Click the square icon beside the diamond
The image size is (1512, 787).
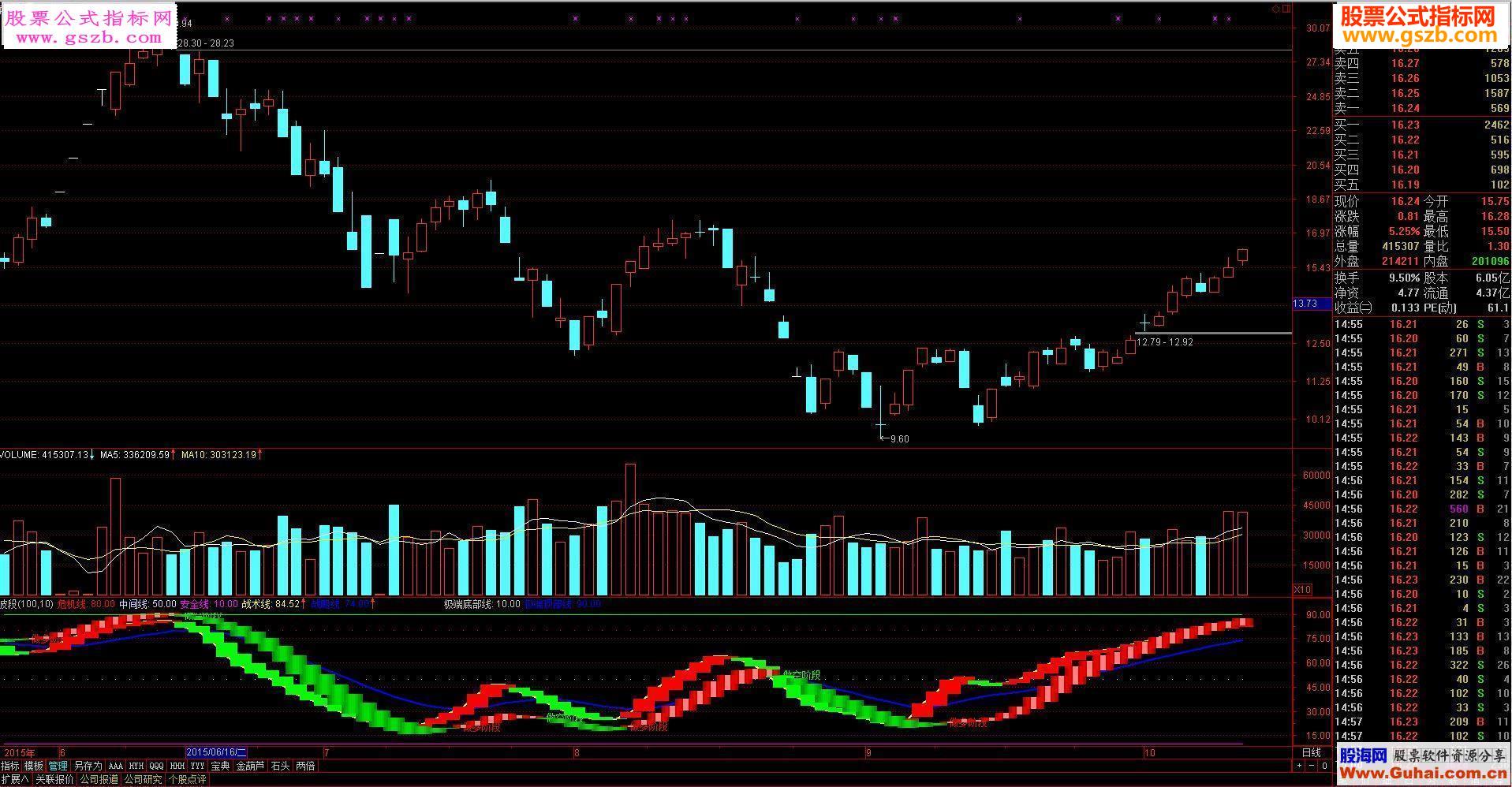1286,9
